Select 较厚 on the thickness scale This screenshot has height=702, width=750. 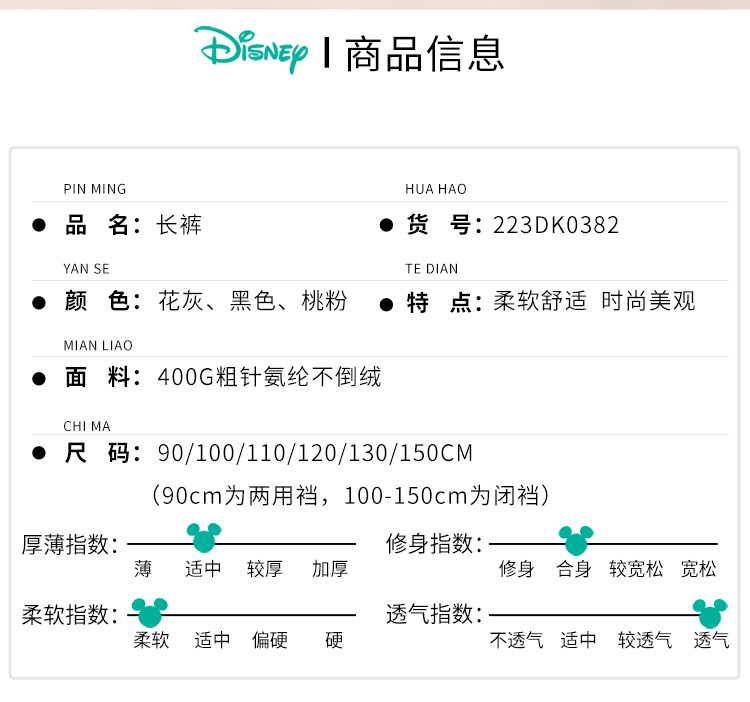[265, 569]
